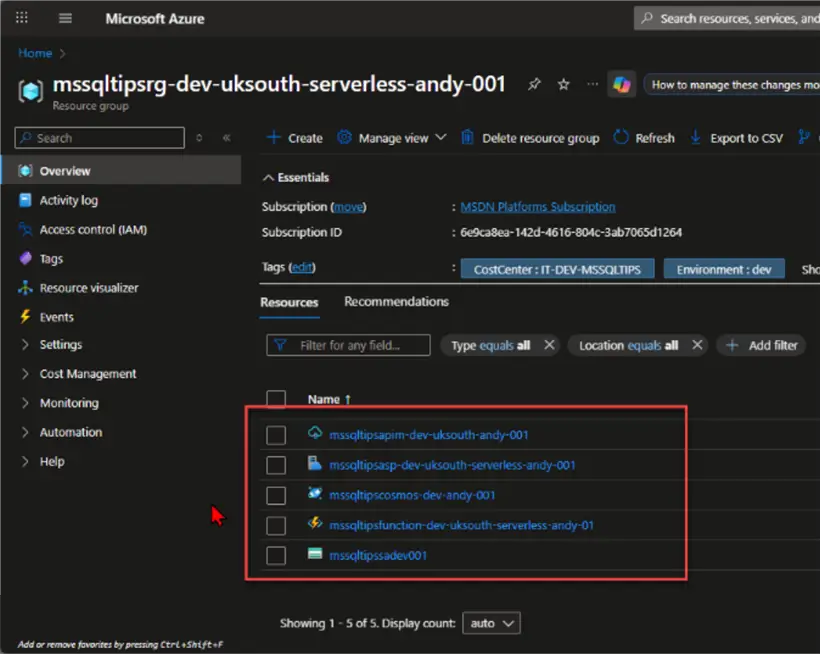Open Resource visualizer in sidebar

tap(89, 288)
